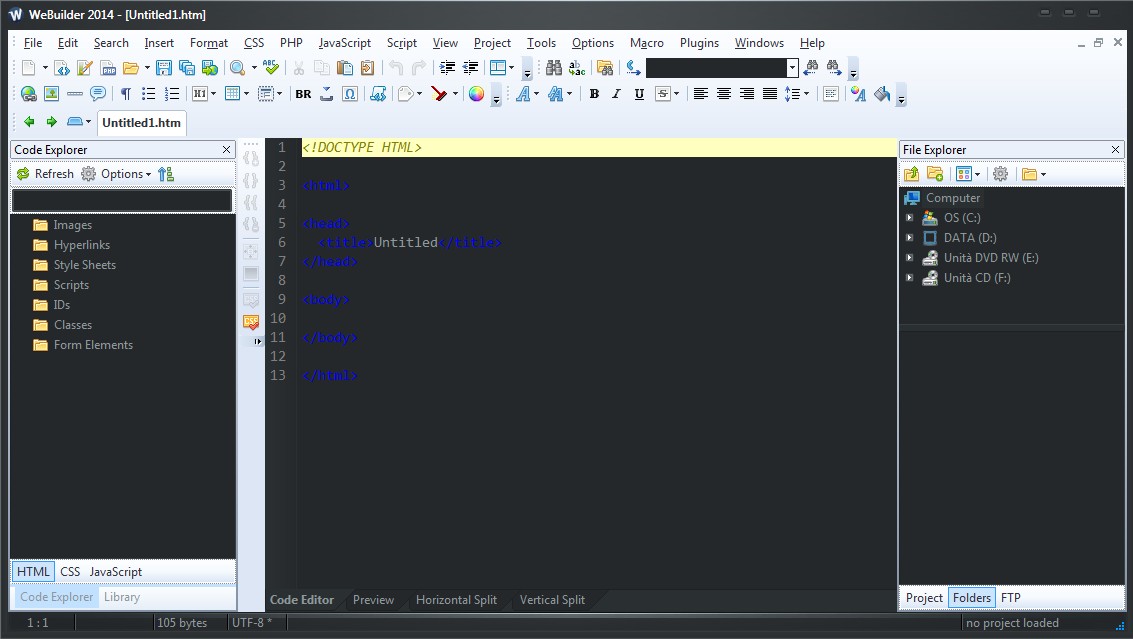The image size is (1133, 639).
Task: Center align the text
Action: pos(723,94)
